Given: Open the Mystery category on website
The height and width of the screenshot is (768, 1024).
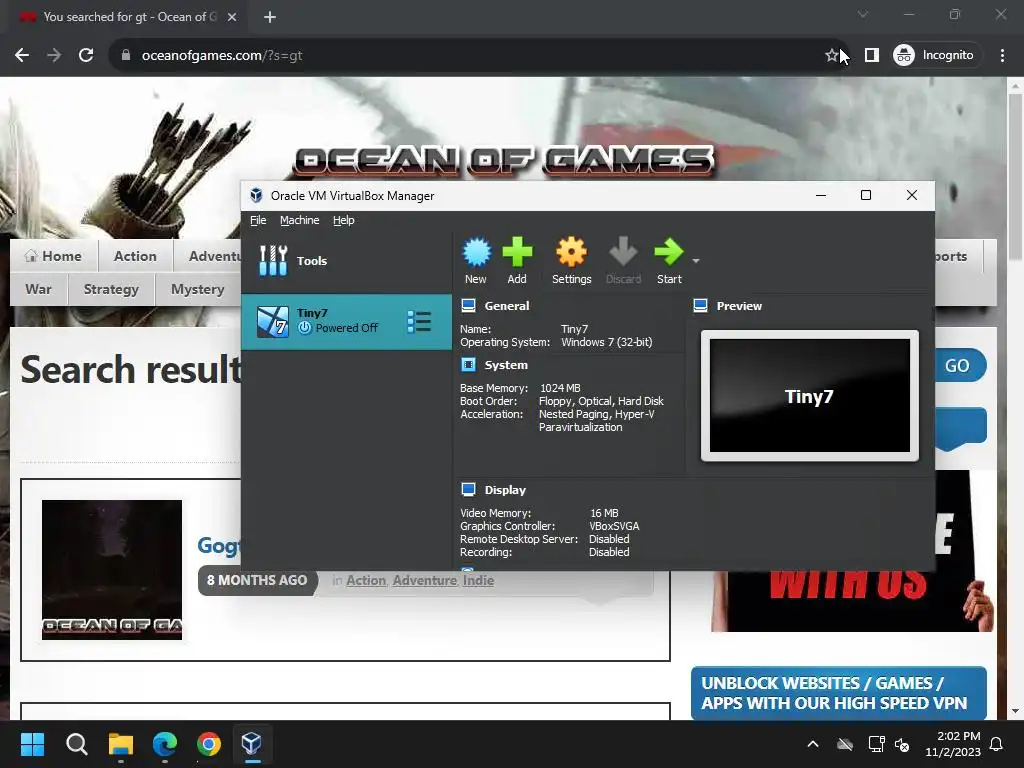Looking at the screenshot, I should tap(197, 289).
